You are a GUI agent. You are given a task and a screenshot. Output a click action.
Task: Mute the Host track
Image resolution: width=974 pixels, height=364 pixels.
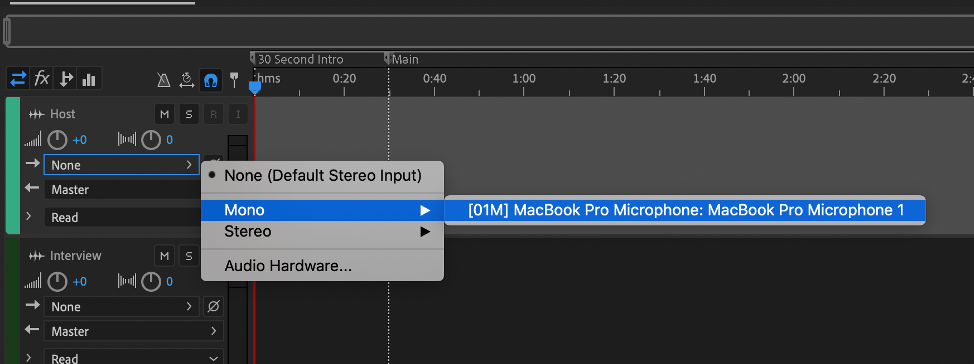(165, 114)
